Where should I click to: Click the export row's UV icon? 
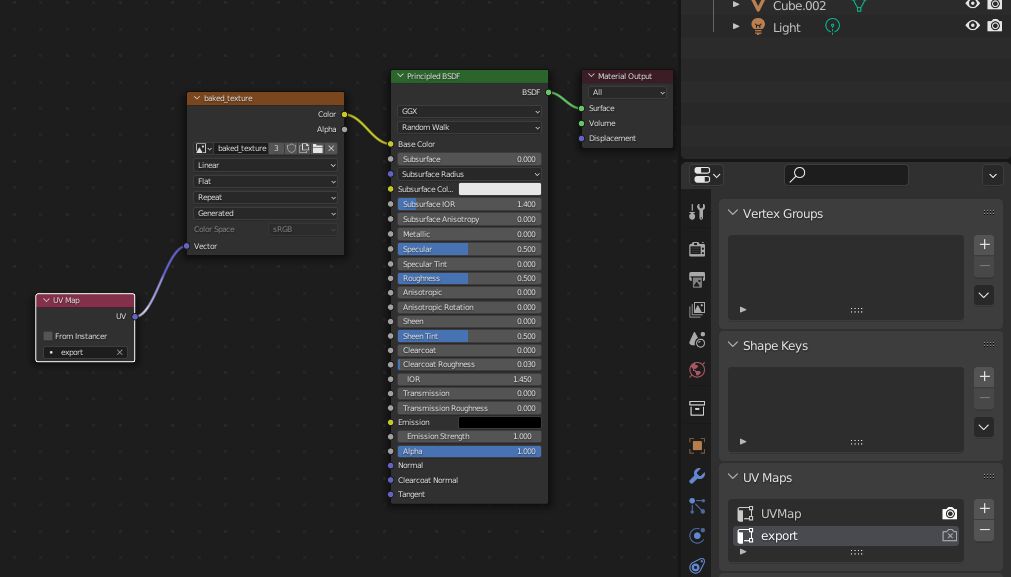tap(745, 536)
